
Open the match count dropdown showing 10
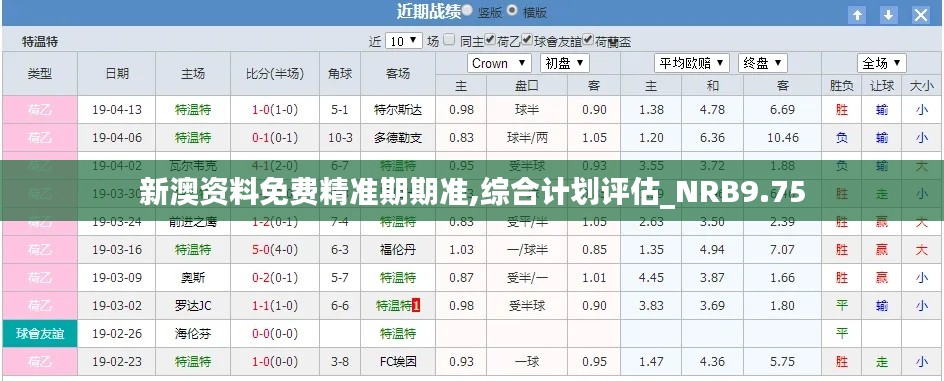(403, 41)
